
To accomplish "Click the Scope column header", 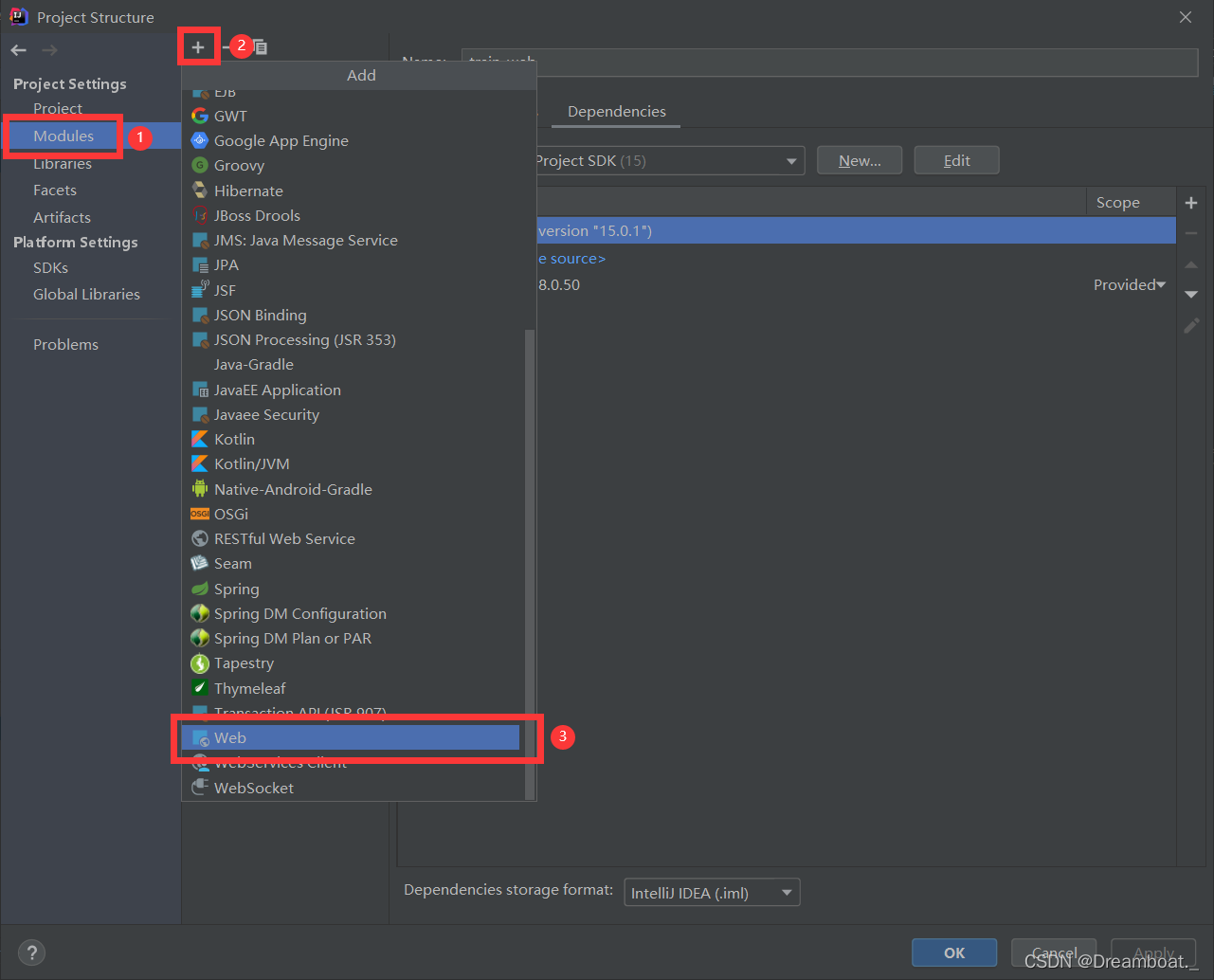I will click(x=1118, y=202).
